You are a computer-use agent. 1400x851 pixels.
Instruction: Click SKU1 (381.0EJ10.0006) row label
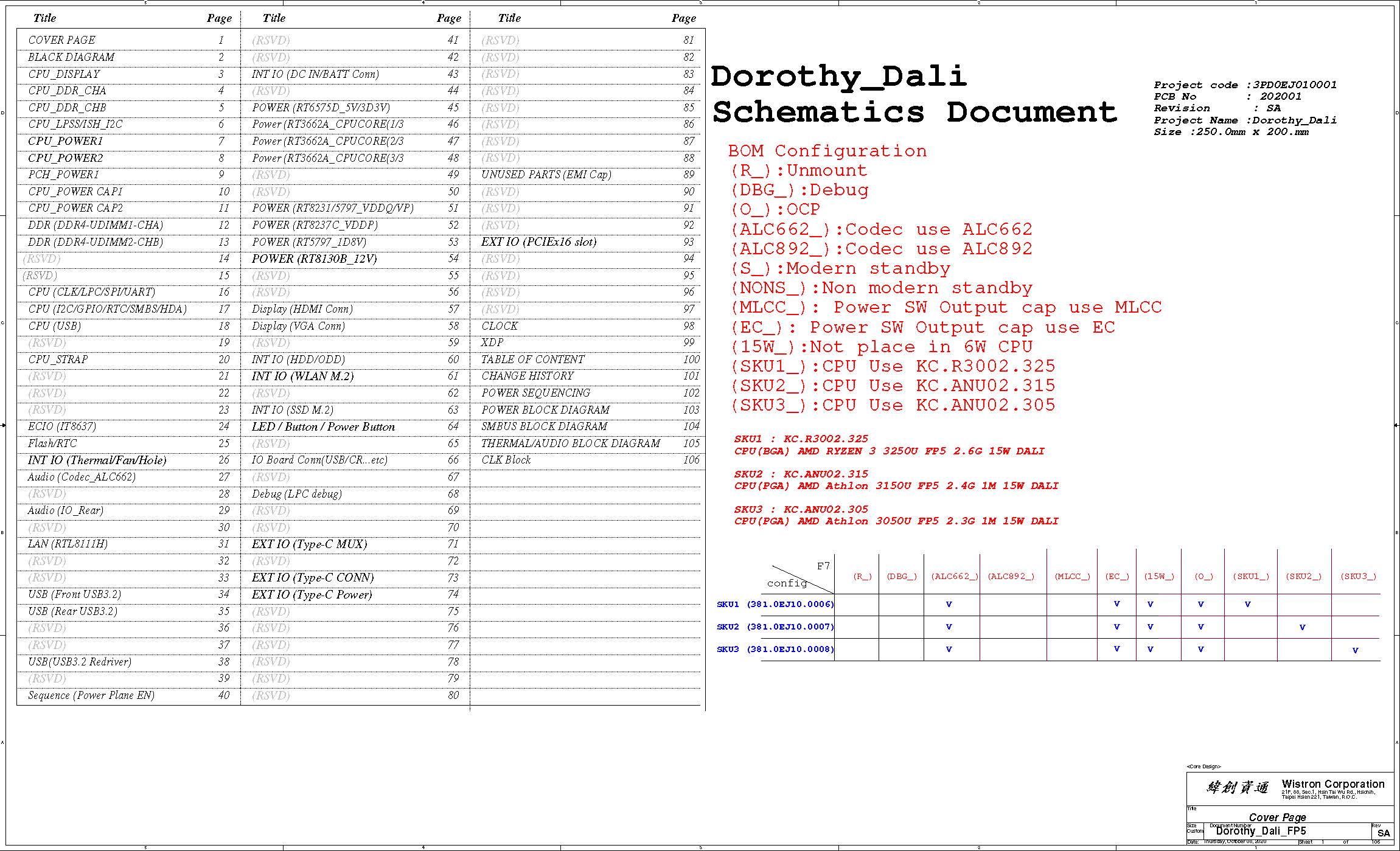point(776,605)
